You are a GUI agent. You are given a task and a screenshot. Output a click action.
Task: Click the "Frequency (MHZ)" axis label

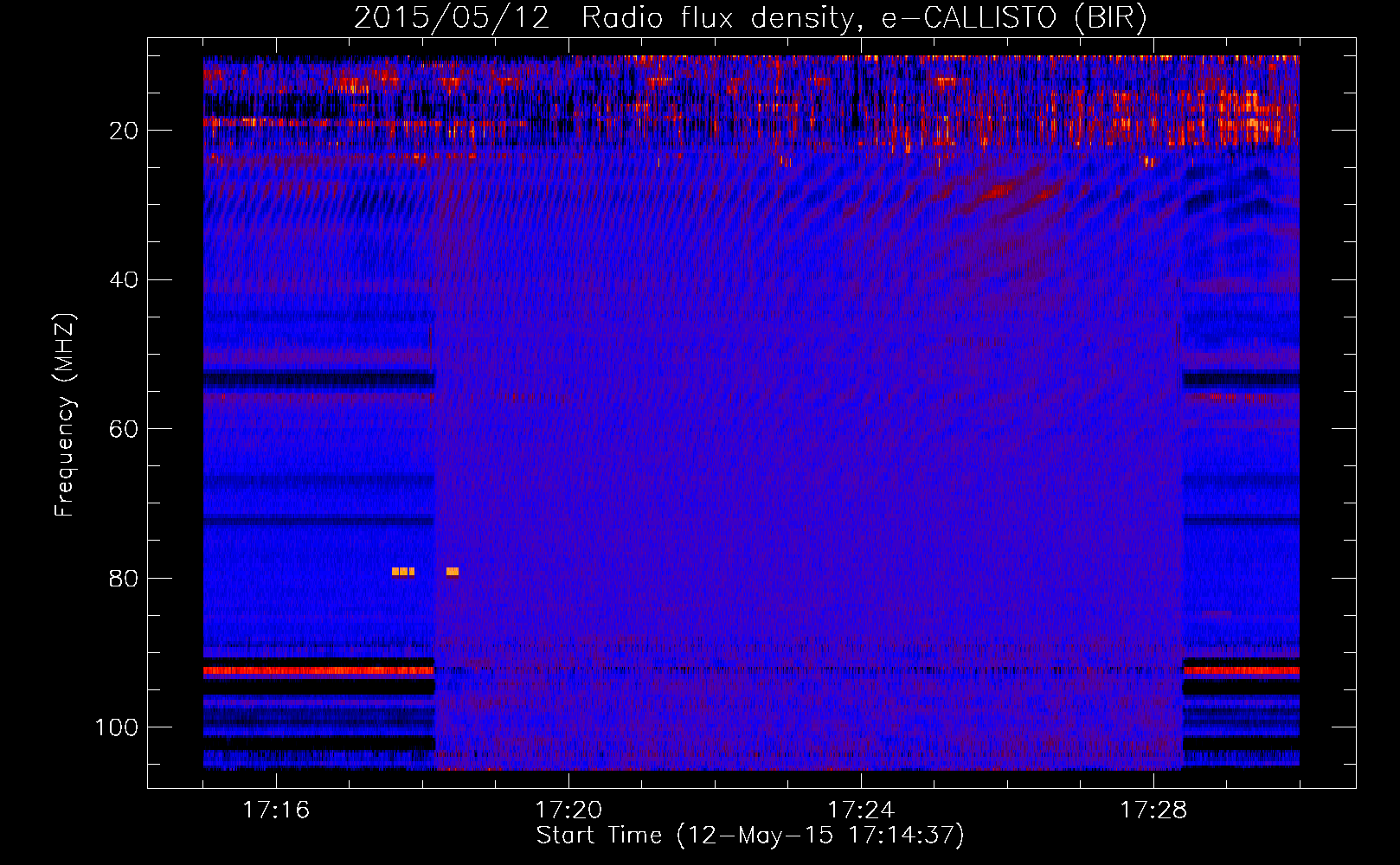point(65,414)
